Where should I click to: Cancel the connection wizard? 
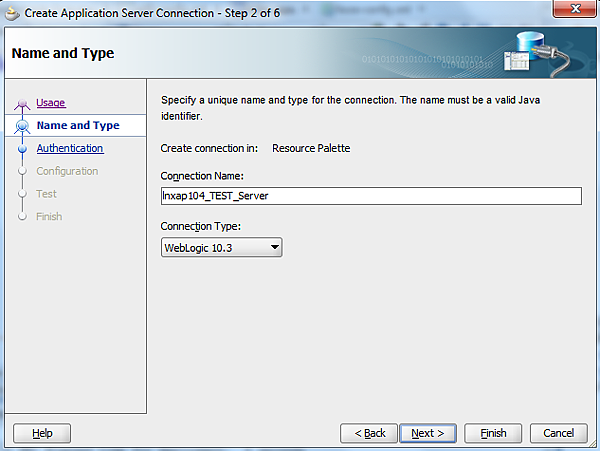pos(558,433)
